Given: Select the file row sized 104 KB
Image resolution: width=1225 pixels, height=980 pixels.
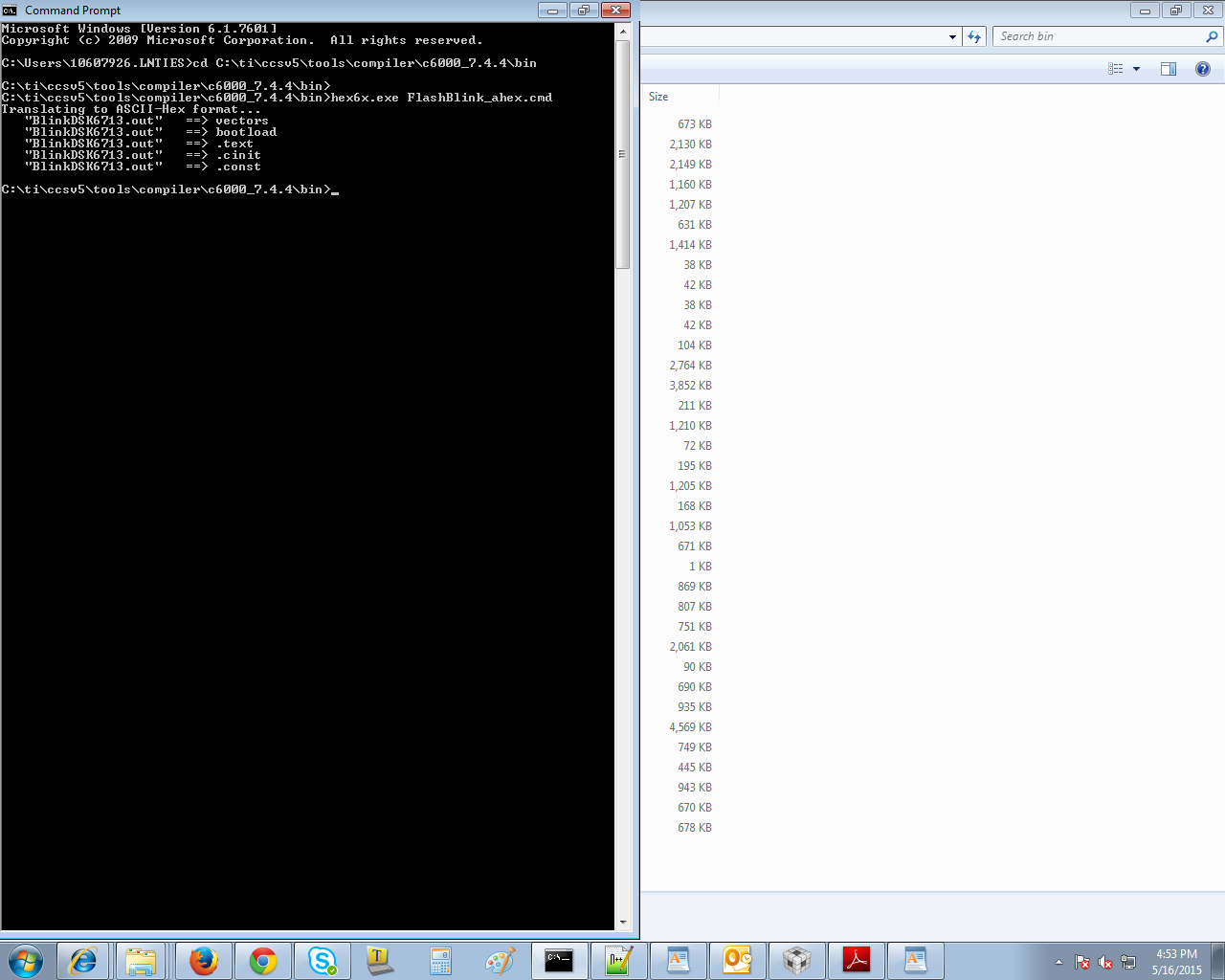Looking at the screenshot, I should [x=694, y=345].
